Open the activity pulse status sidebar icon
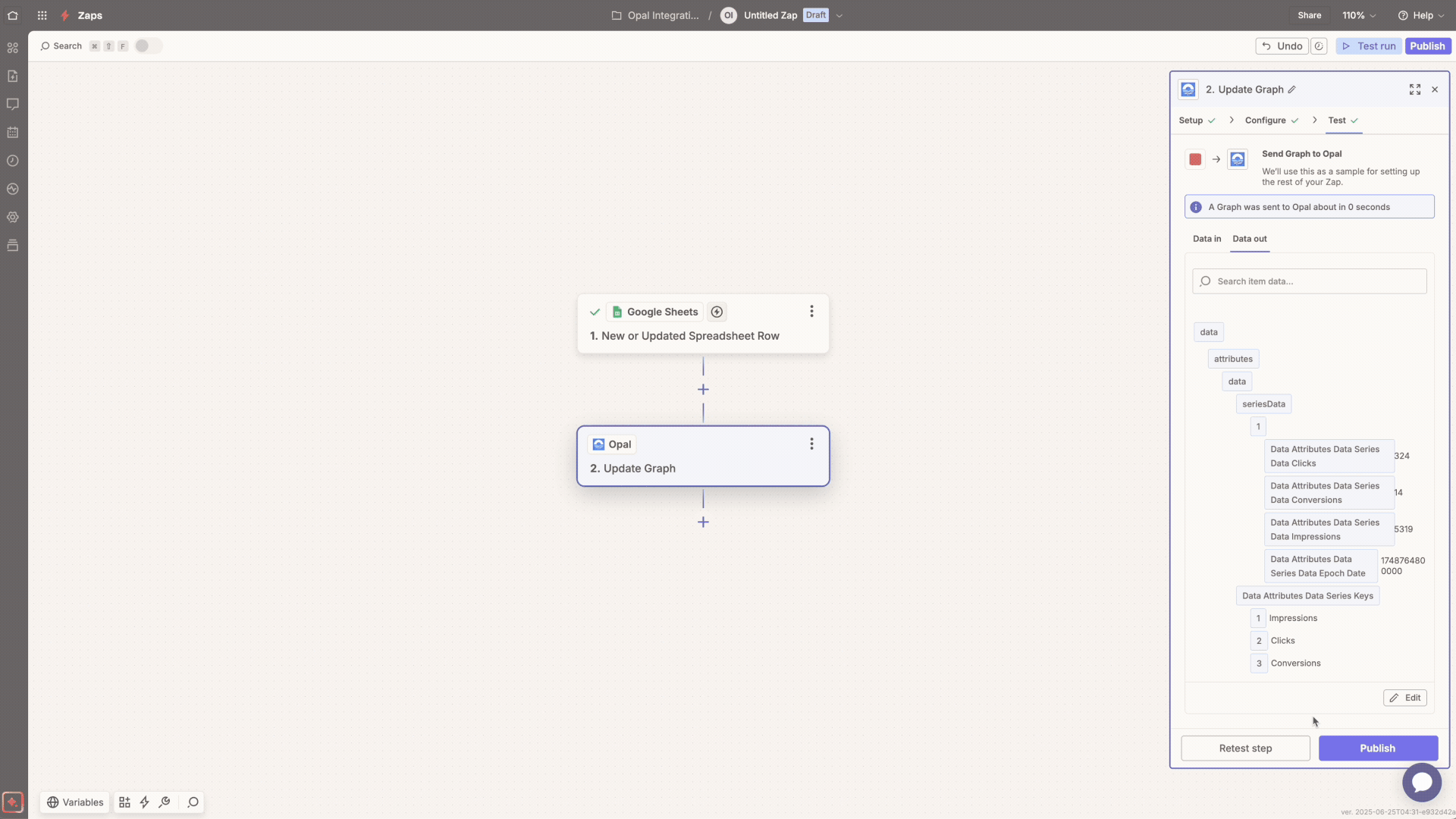 click(x=13, y=189)
